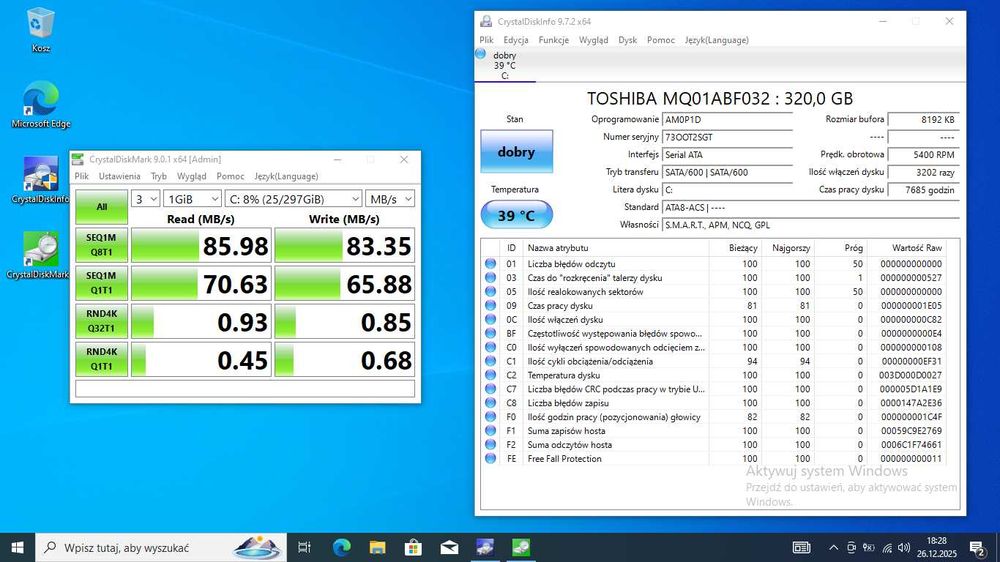Screen dimensions: 1000x562
Task: Open Plik menu in CrystalDiskMark
Action: click(82, 176)
